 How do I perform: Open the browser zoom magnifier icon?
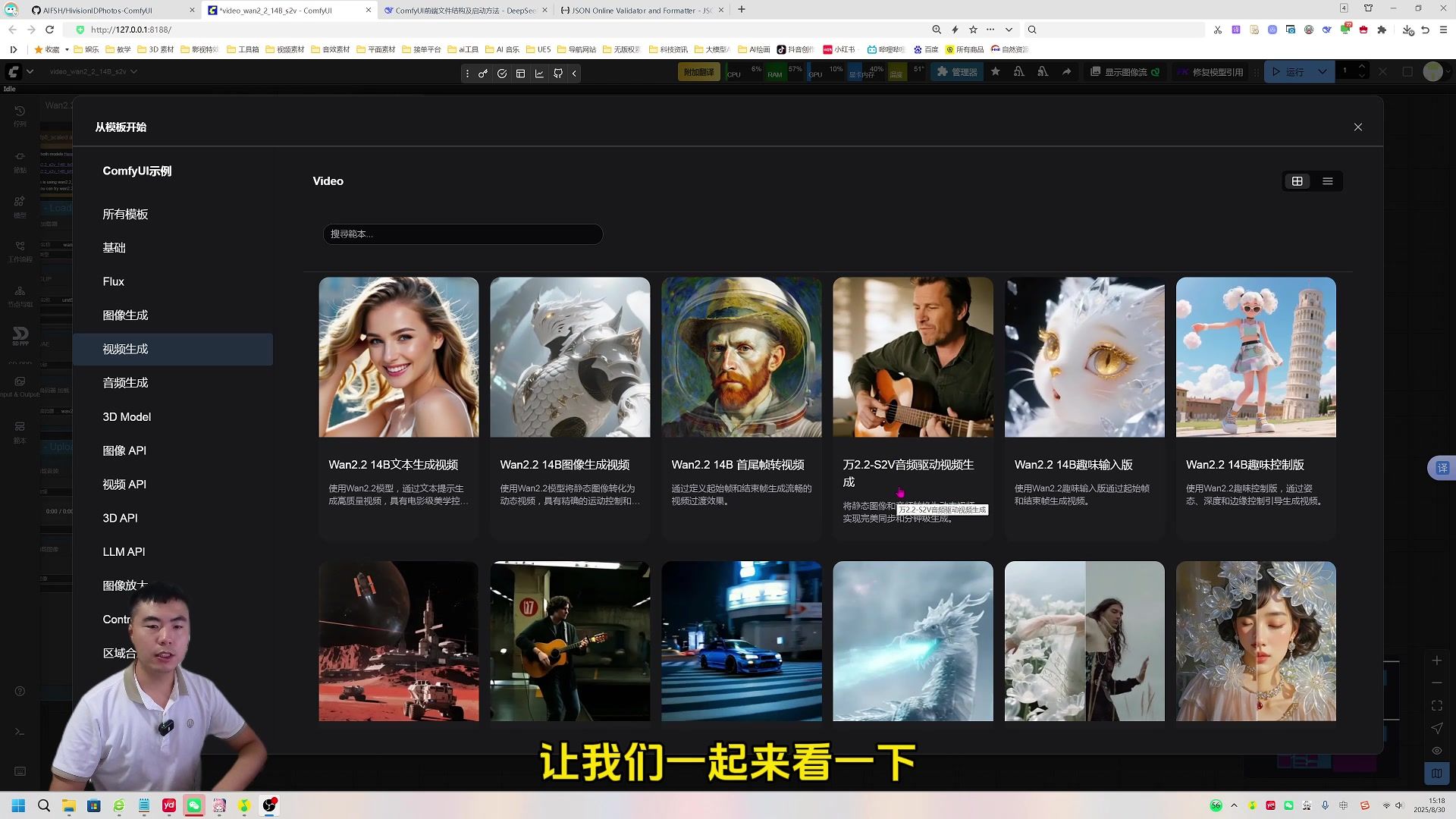[937, 30]
